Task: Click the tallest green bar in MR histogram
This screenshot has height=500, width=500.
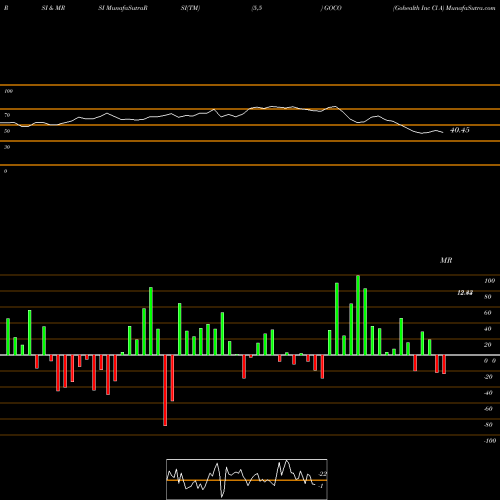Action: click(358, 315)
